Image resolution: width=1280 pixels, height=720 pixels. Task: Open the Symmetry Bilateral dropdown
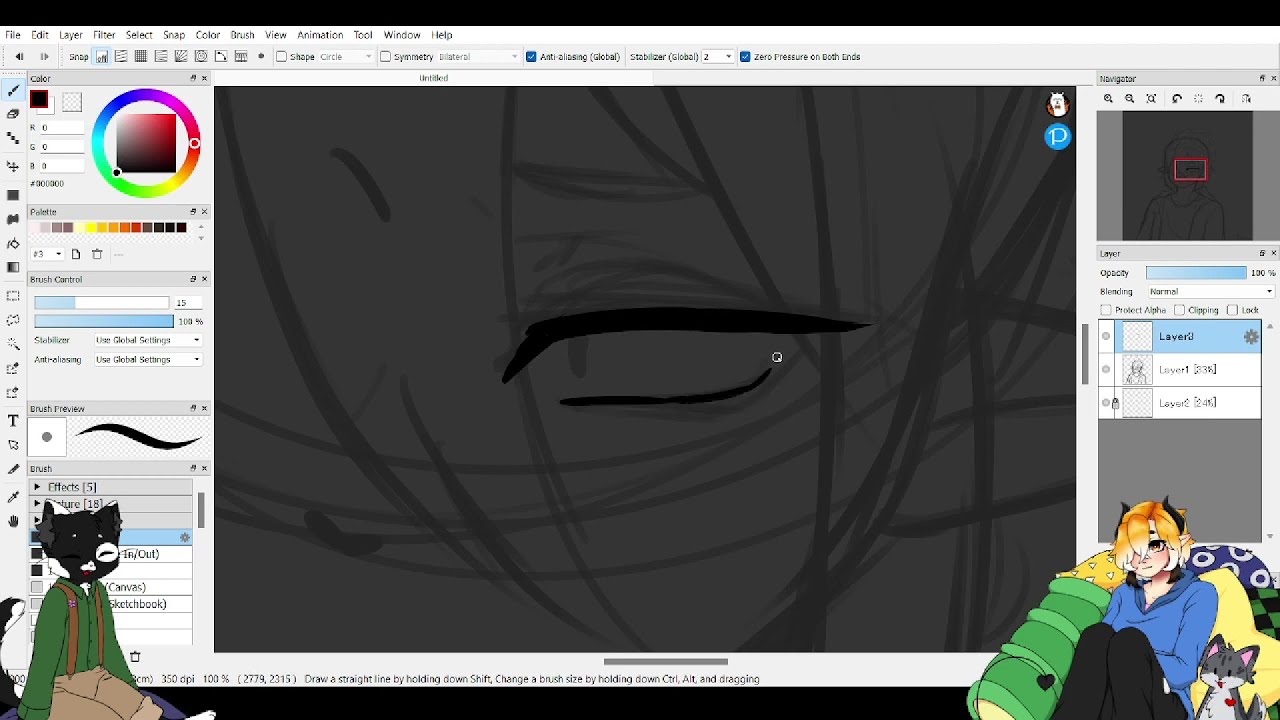[478, 57]
